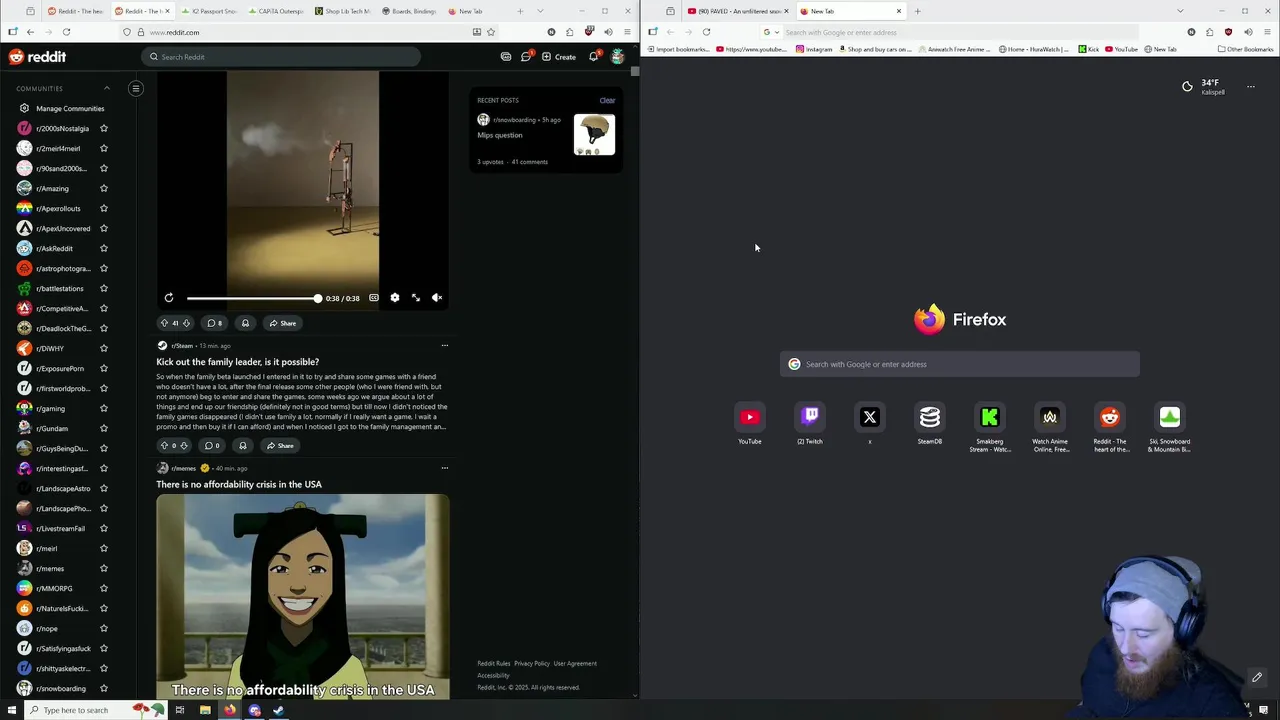Open Reddit Rules footer link

click(x=494, y=663)
